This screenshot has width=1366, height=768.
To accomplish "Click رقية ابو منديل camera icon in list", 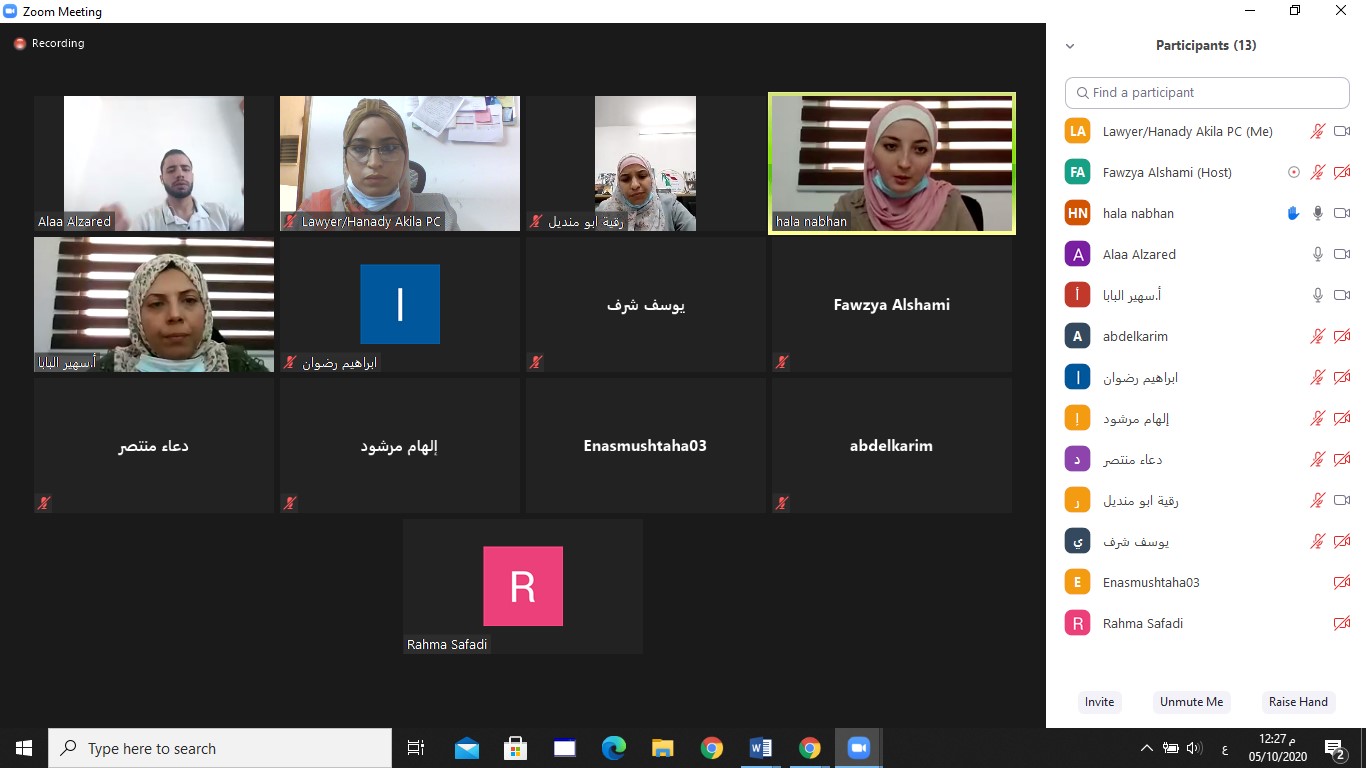I will point(1342,500).
